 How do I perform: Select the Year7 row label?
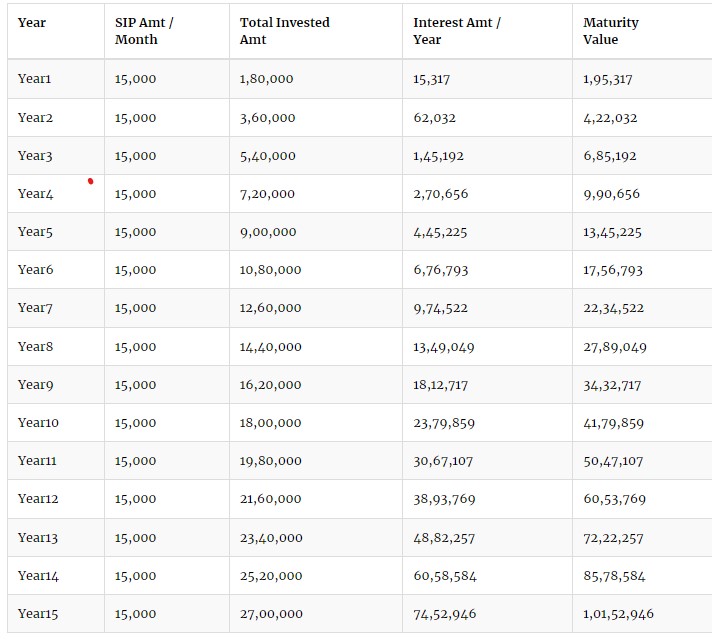pyautogui.click(x=35, y=308)
